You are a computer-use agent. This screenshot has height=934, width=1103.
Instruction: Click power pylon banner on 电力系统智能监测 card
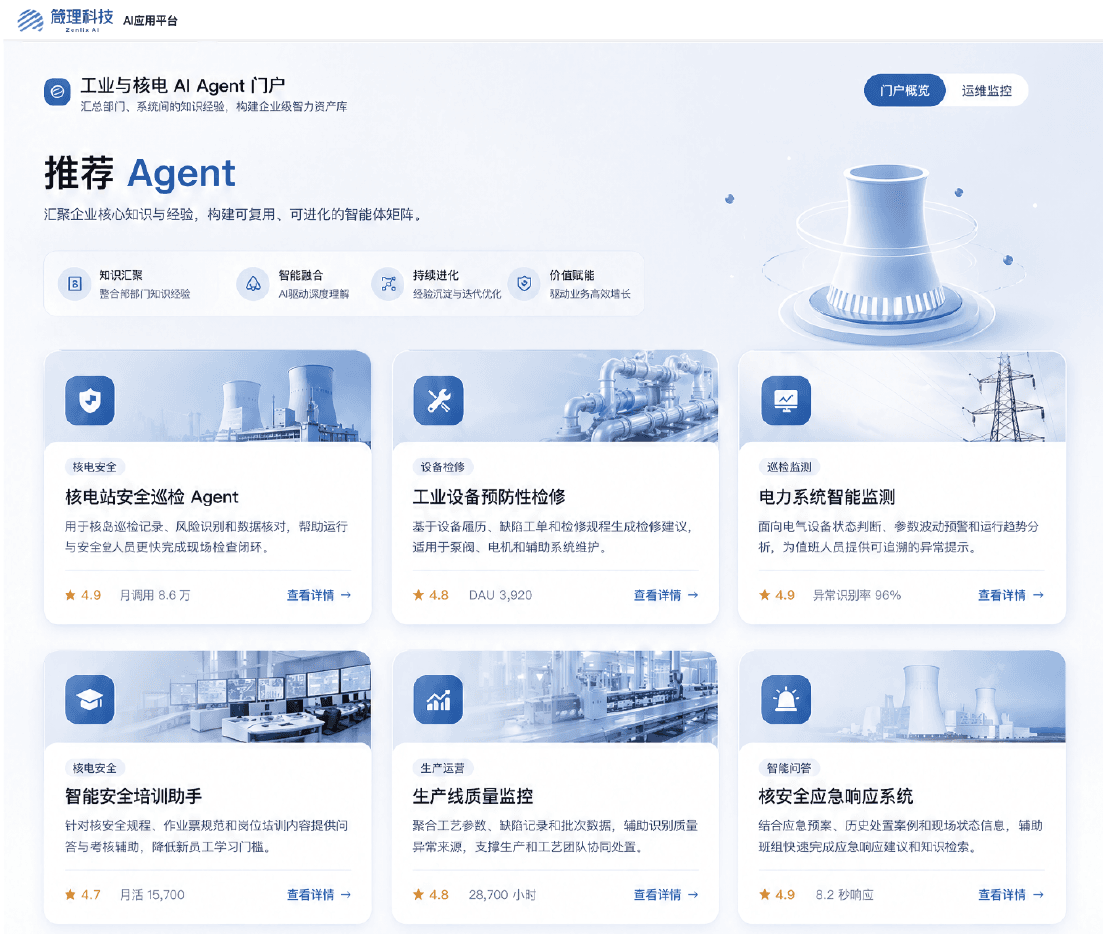click(x=903, y=396)
